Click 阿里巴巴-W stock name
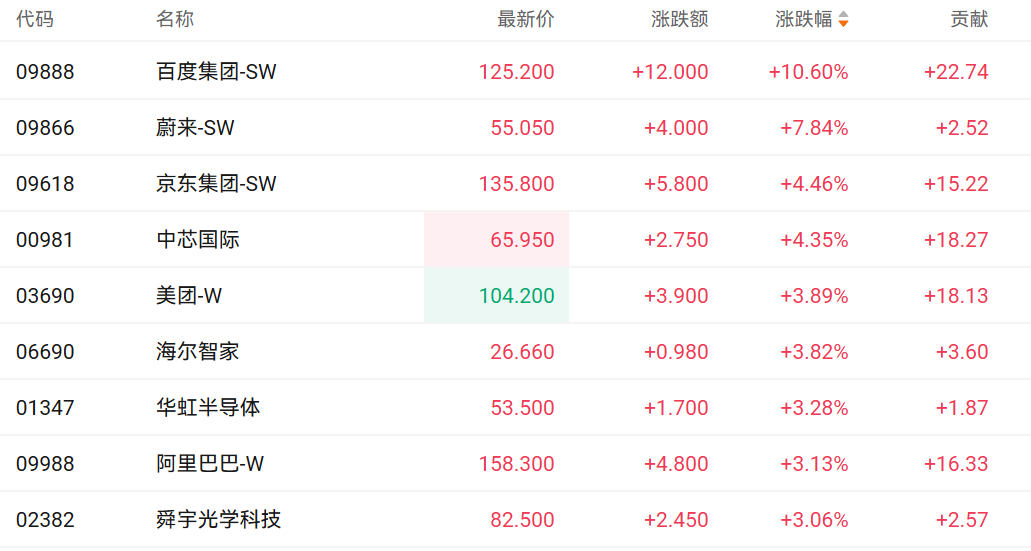The height and width of the screenshot is (551, 1031). pyautogui.click(x=210, y=464)
